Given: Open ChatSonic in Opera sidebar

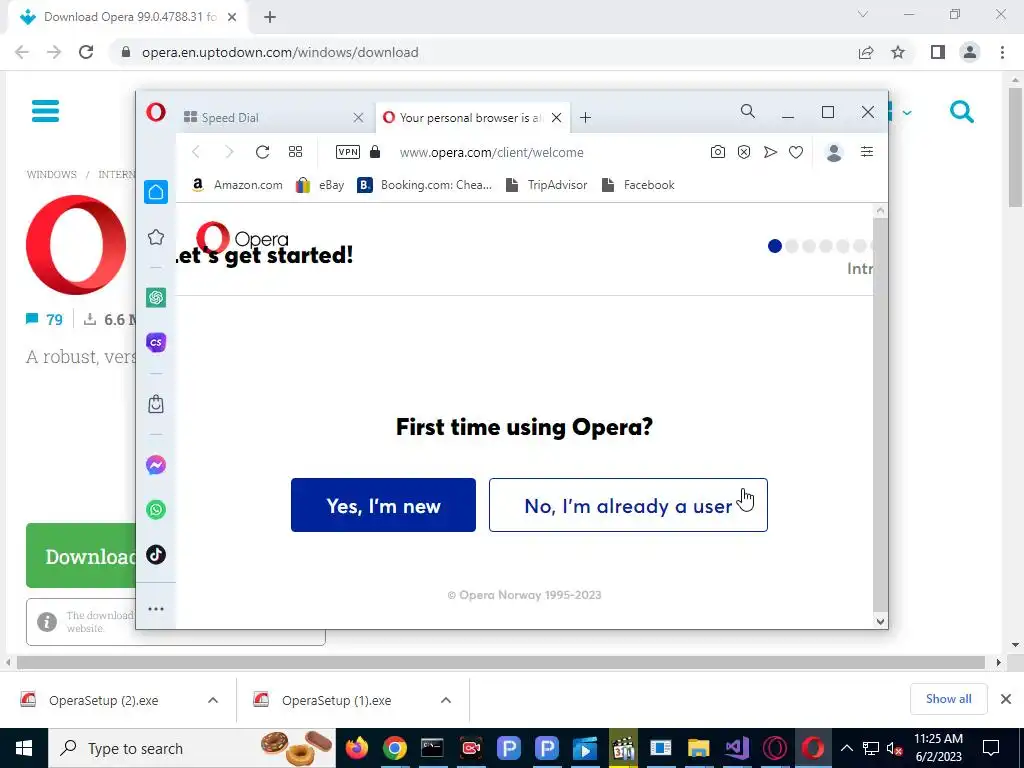Looking at the screenshot, I should [155, 342].
